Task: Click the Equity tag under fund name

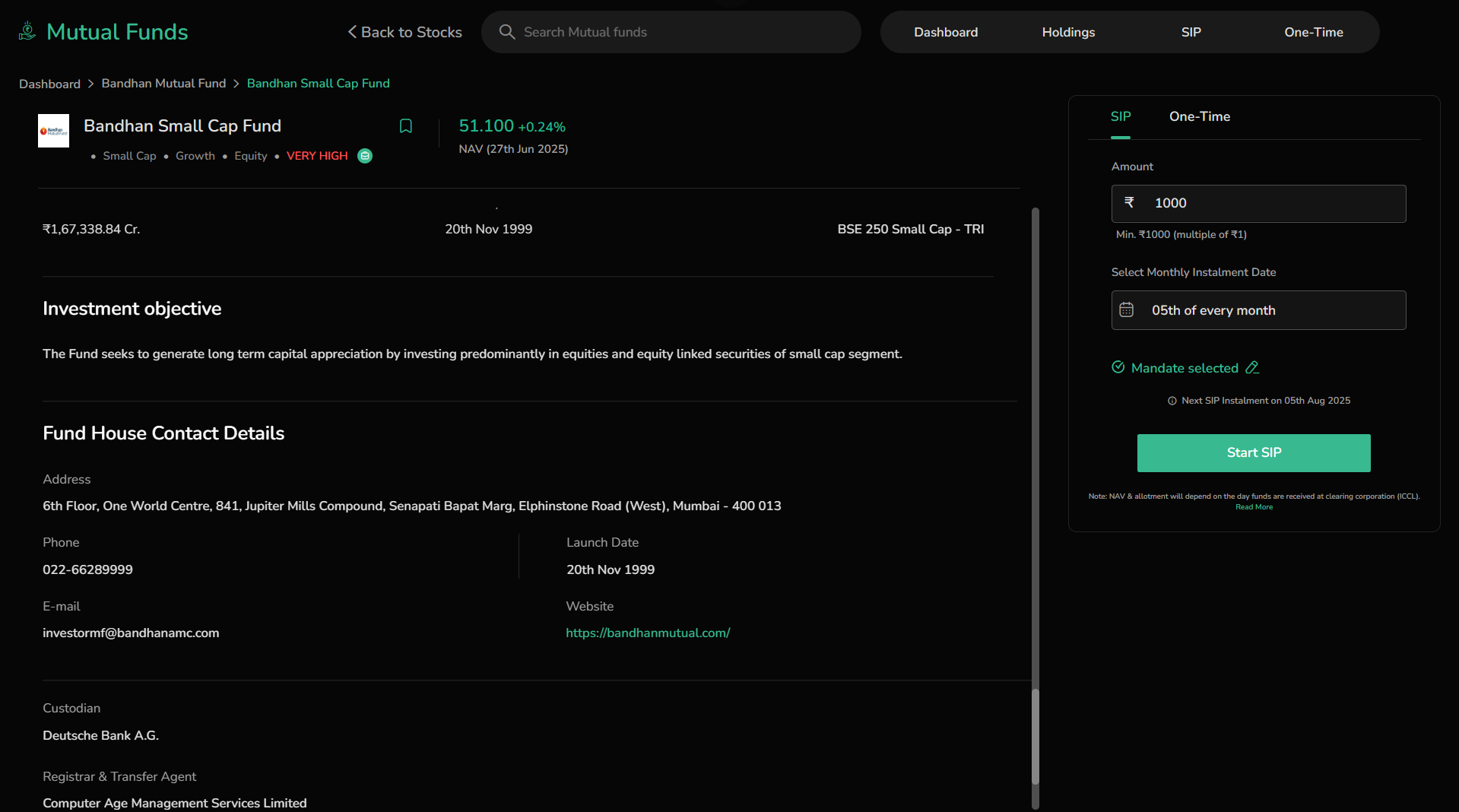Action: click(251, 156)
